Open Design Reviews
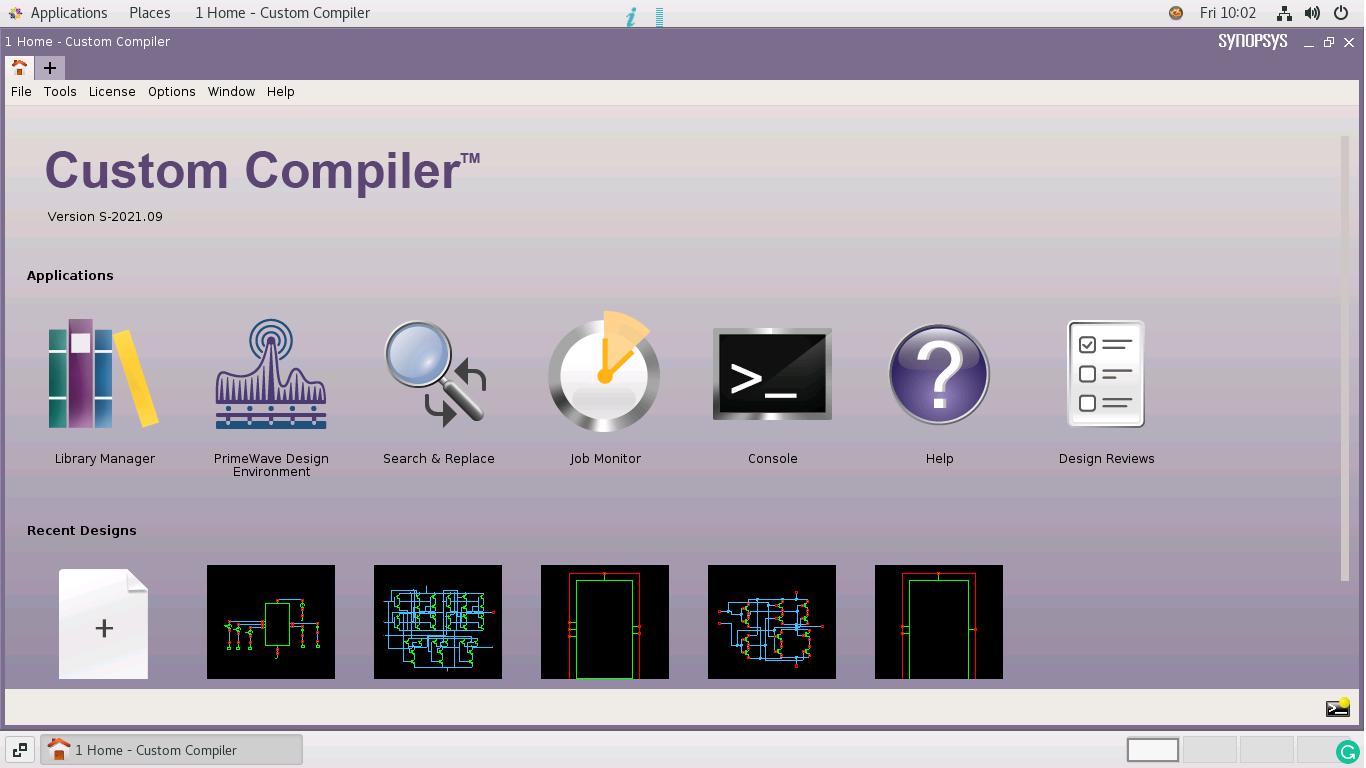Viewport: 1366px width, 768px height. point(1105,374)
